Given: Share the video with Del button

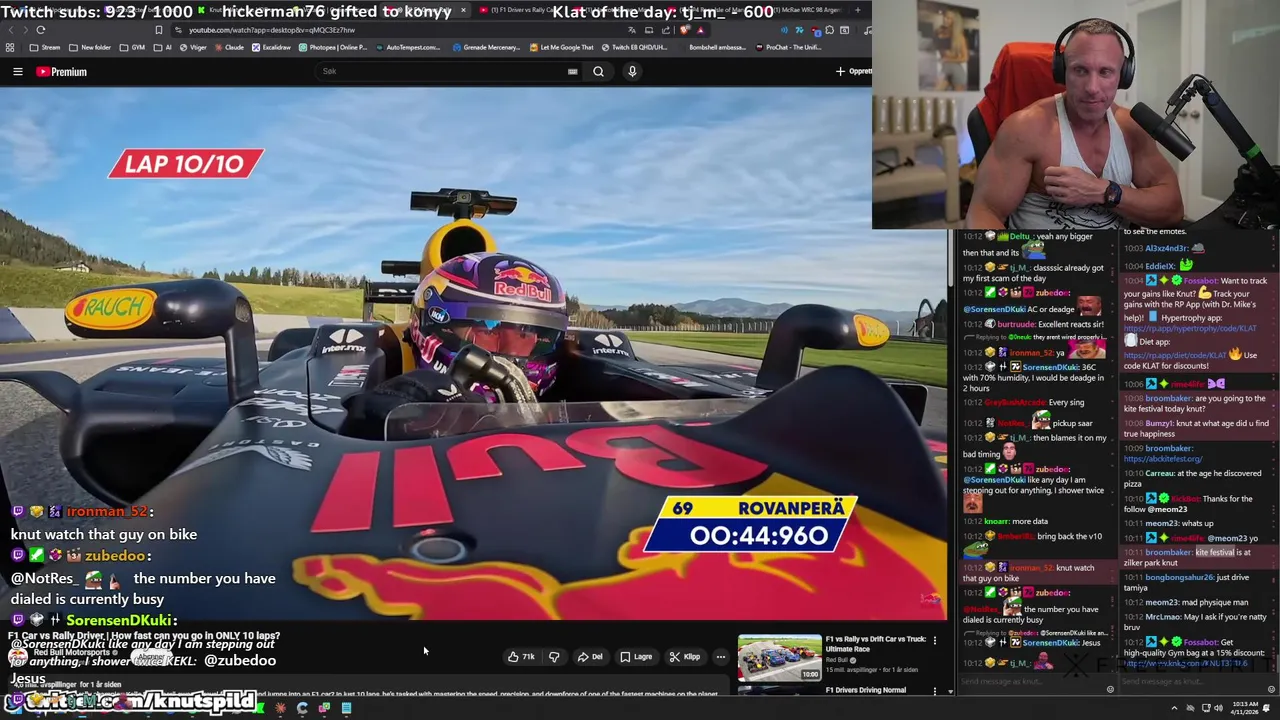Looking at the screenshot, I should pyautogui.click(x=590, y=657).
